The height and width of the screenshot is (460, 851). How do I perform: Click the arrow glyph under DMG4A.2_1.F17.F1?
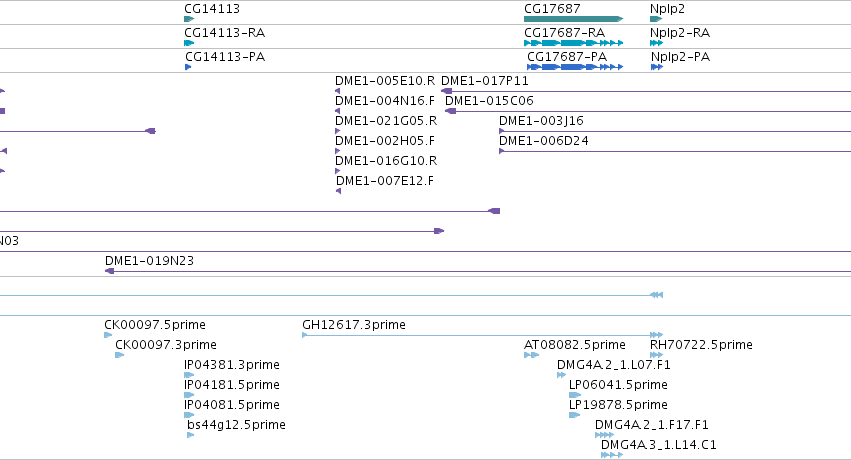pos(604,435)
